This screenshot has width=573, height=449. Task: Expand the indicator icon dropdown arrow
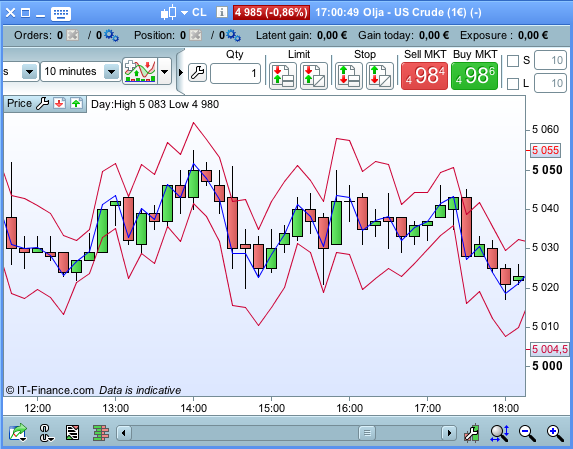coord(164,72)
